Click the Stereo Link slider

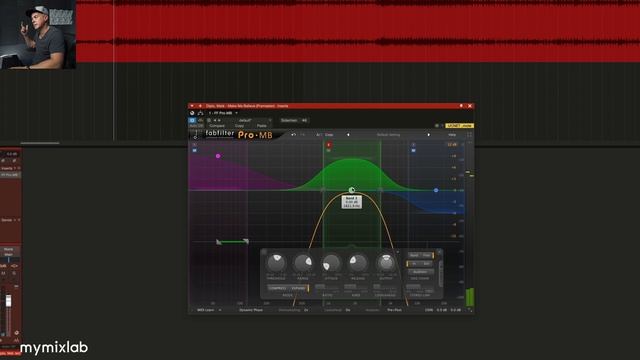(x=420, y=287)
